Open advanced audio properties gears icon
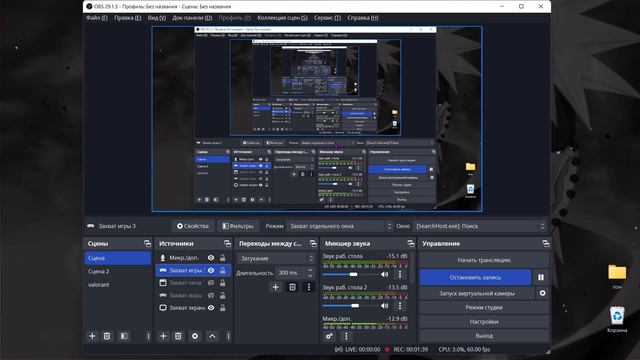This screenshot has height=360, width=640. 329,336
